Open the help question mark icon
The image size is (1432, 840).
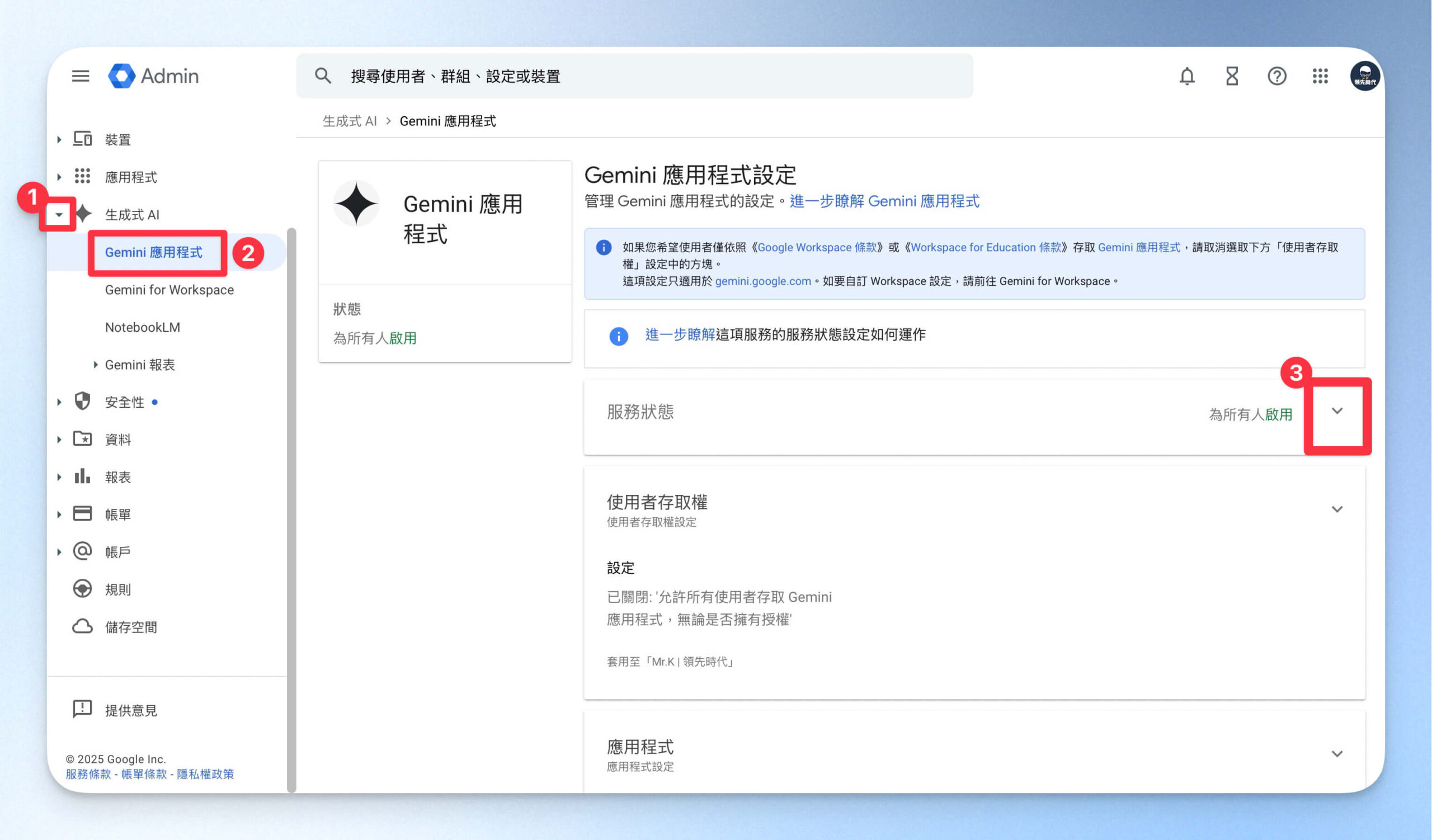point(1276,75)
